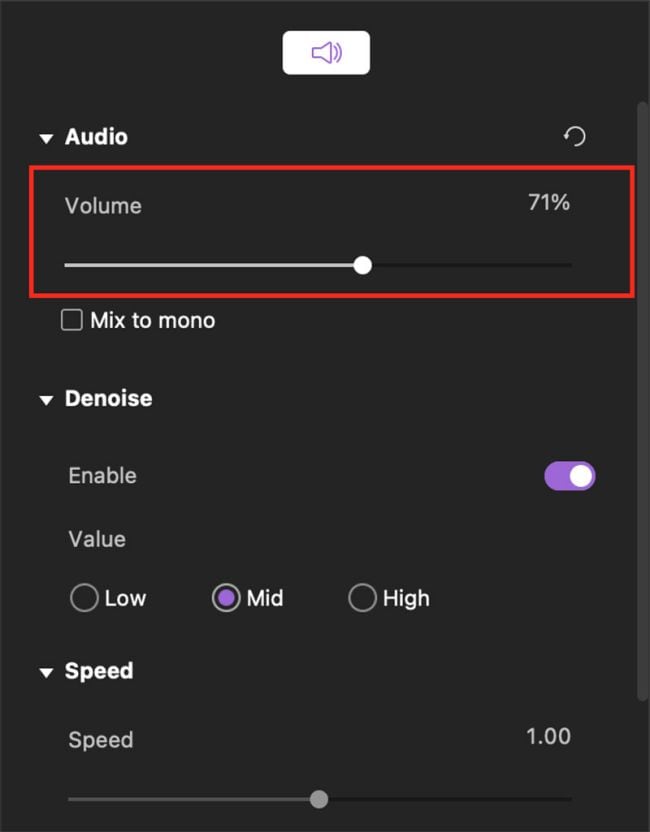Image resolution: width=650 pixels, height=832 pixels.
Task: Select the Low denoise option
Action: click(x=84, y=598)
